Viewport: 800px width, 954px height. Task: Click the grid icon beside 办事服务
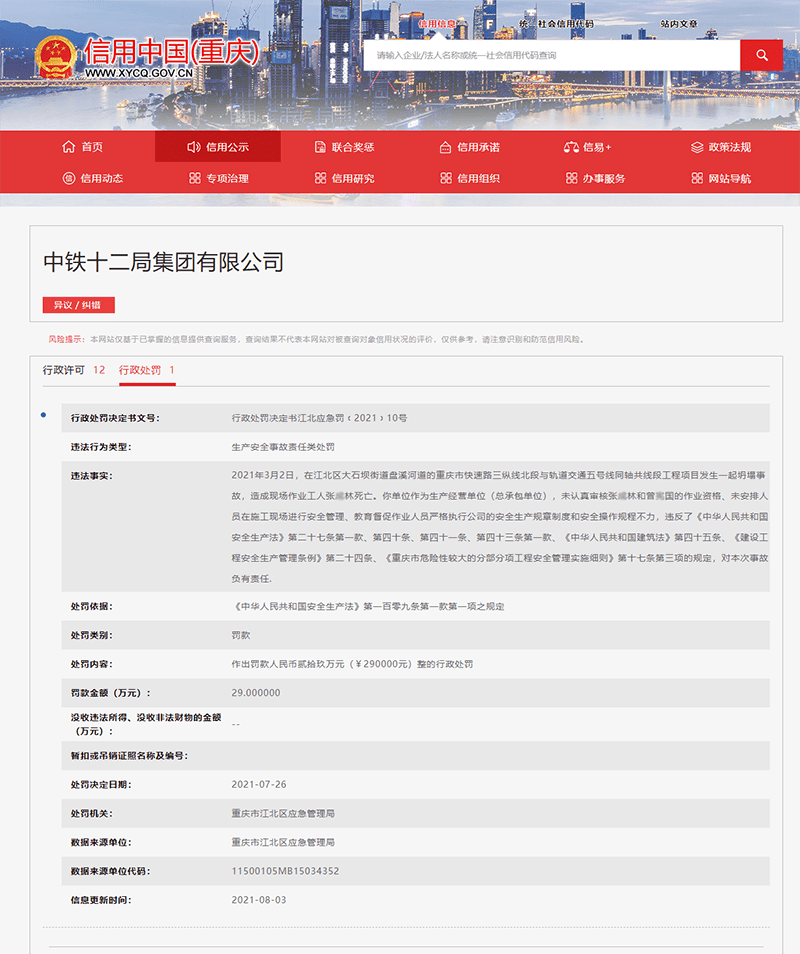tap(571, 178)
